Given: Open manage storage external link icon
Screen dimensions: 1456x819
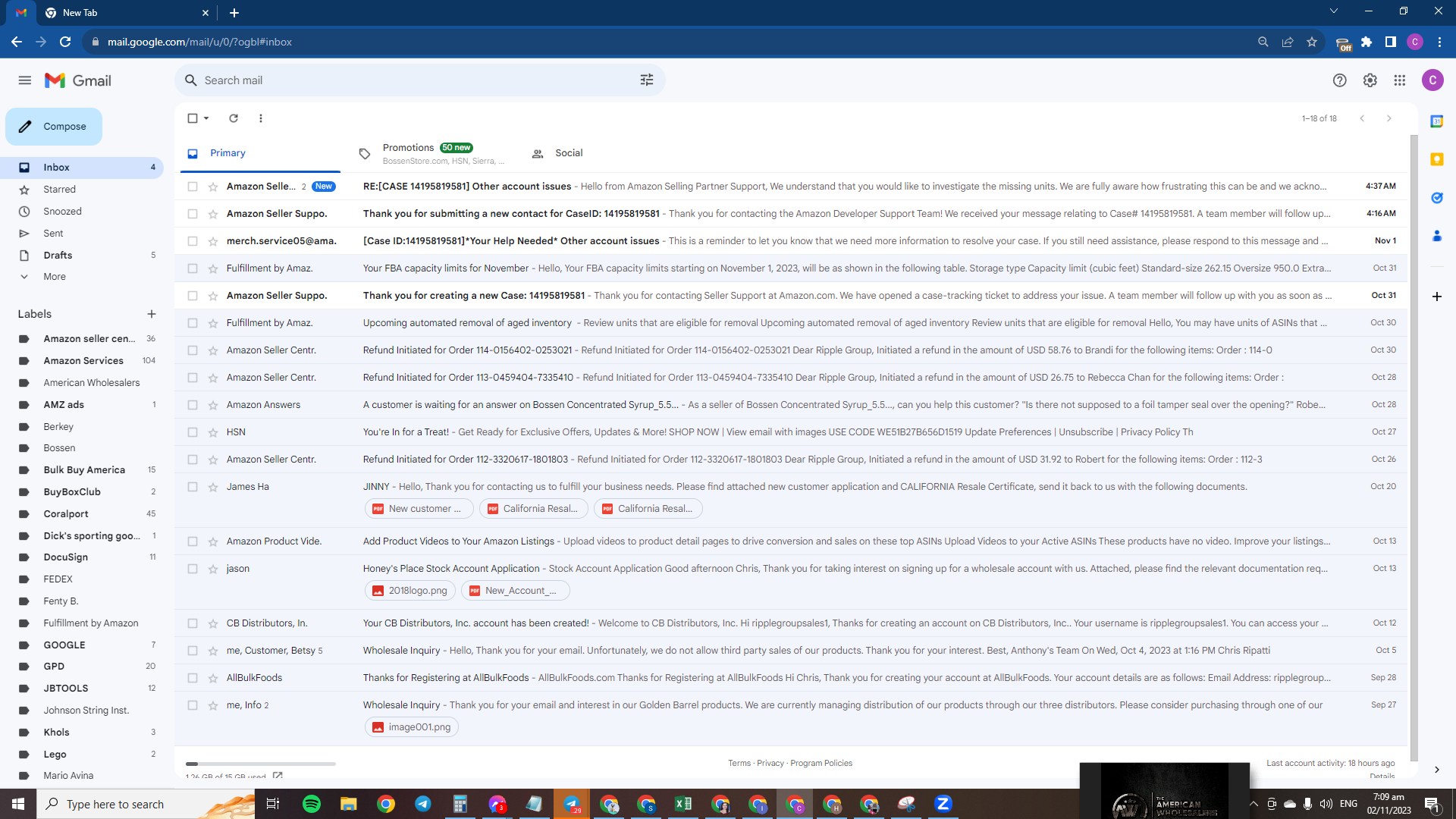Looking at the screenshot, I should point(278,776).
